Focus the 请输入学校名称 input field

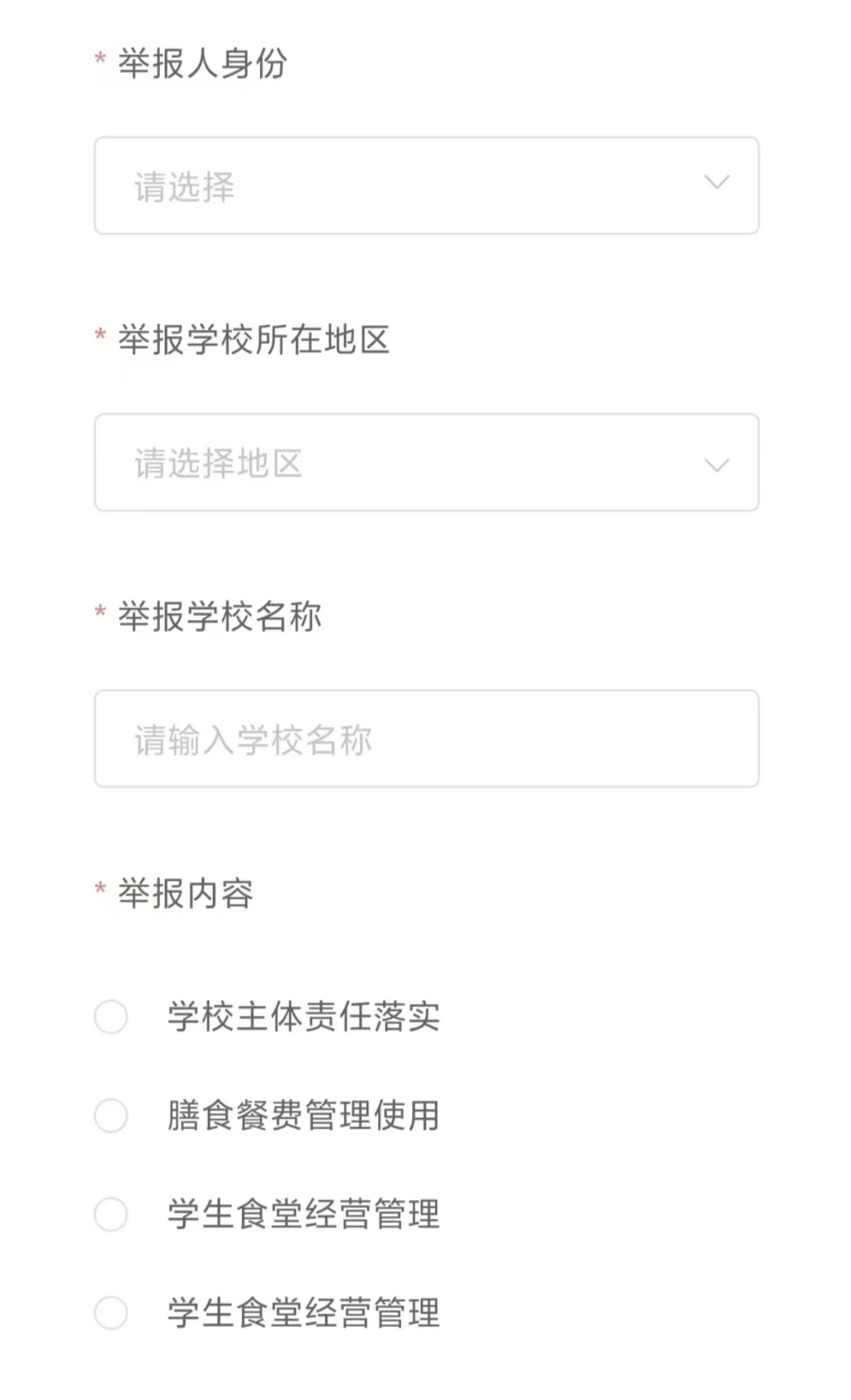[x=425, y=739]
